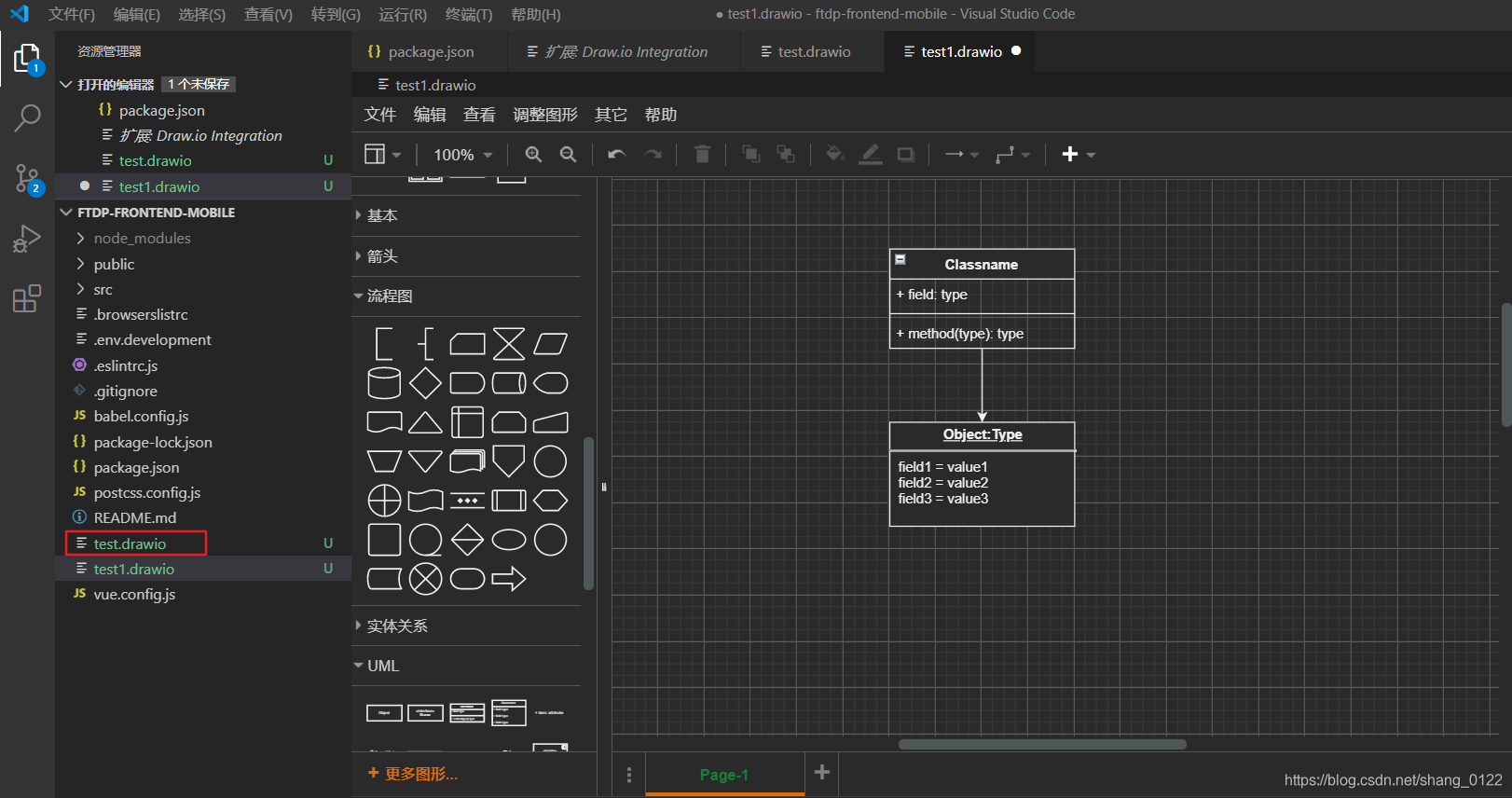This screenshot has height=798, width=1512.
Task: Click the canvas horizontal scrollbar
Action: pos(1042,744)
